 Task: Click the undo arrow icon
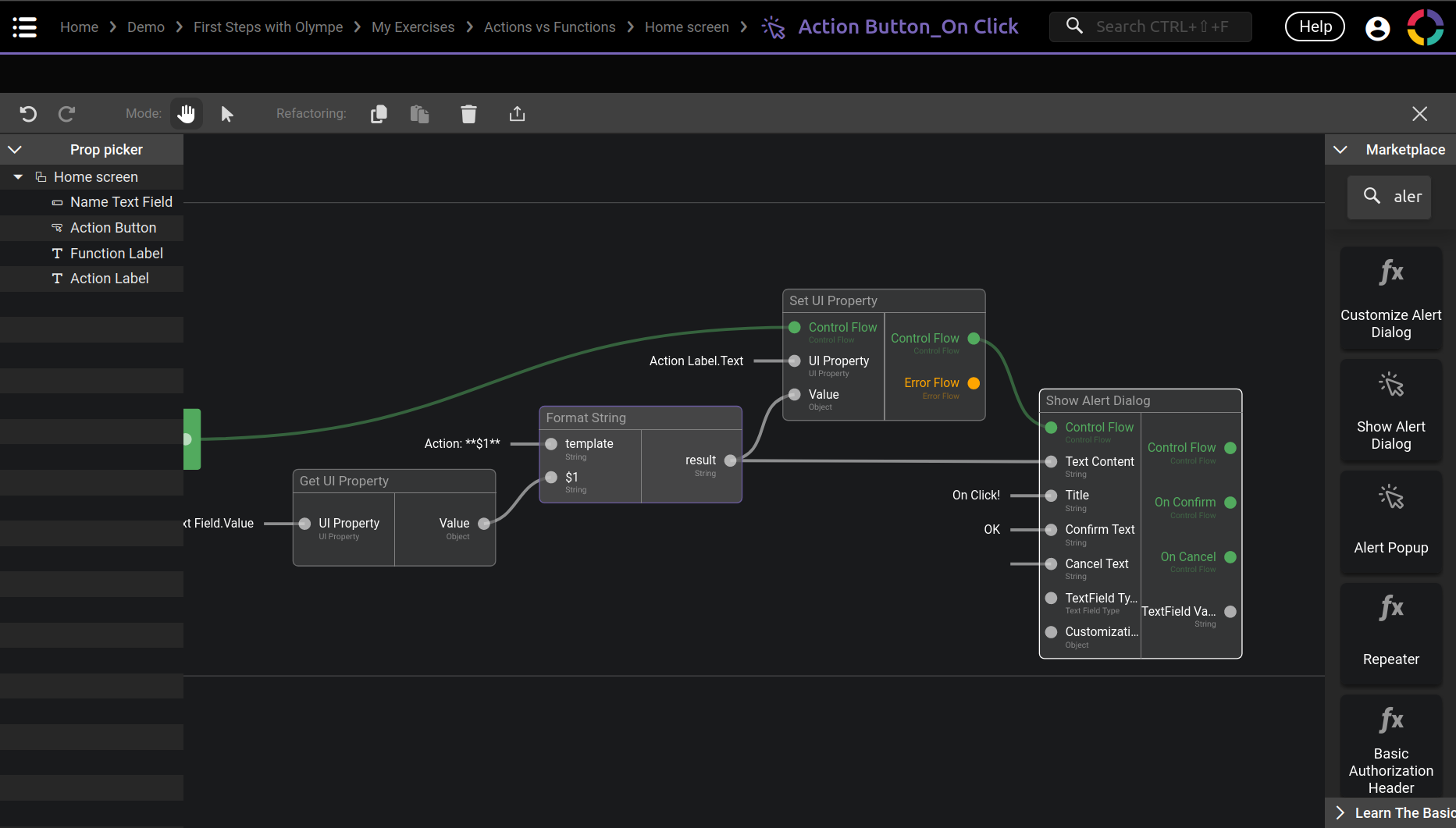28,114
